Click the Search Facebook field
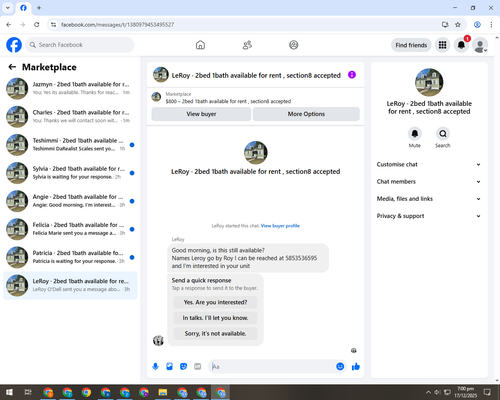Viewport: 500px width, 400px height. (x=80, y=45)
